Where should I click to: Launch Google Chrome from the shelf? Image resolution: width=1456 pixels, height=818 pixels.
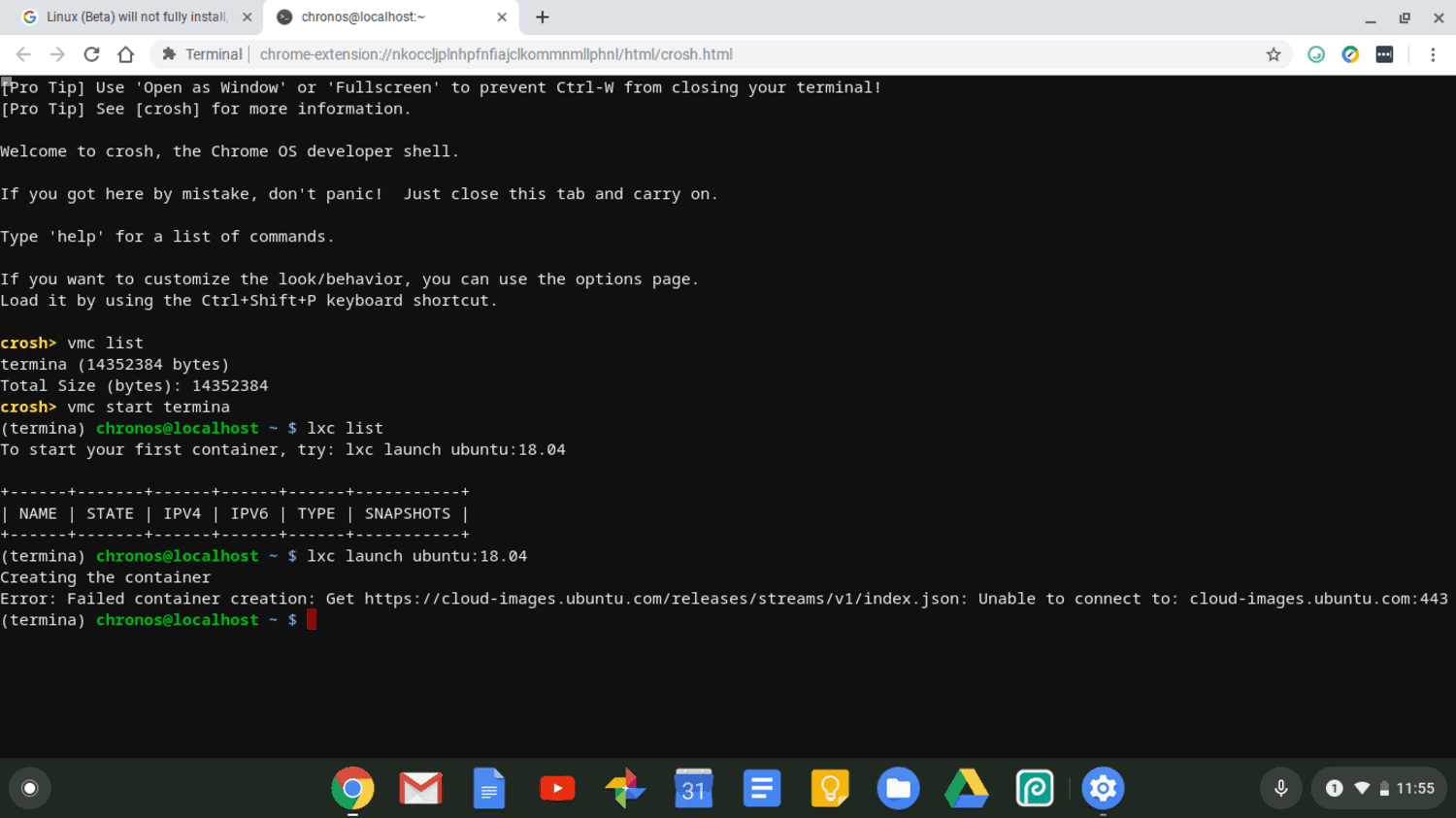352,788
